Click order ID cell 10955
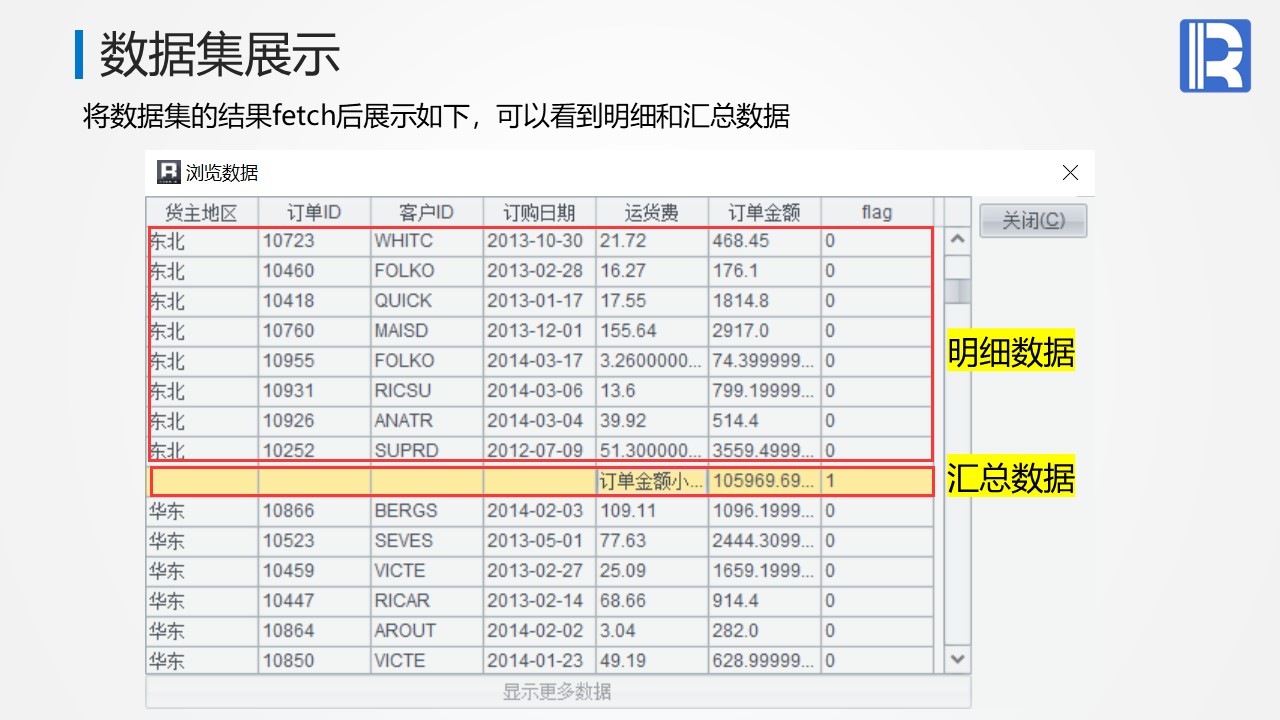The width and height of the screenshot is (1280, 720). pos(314,361)
